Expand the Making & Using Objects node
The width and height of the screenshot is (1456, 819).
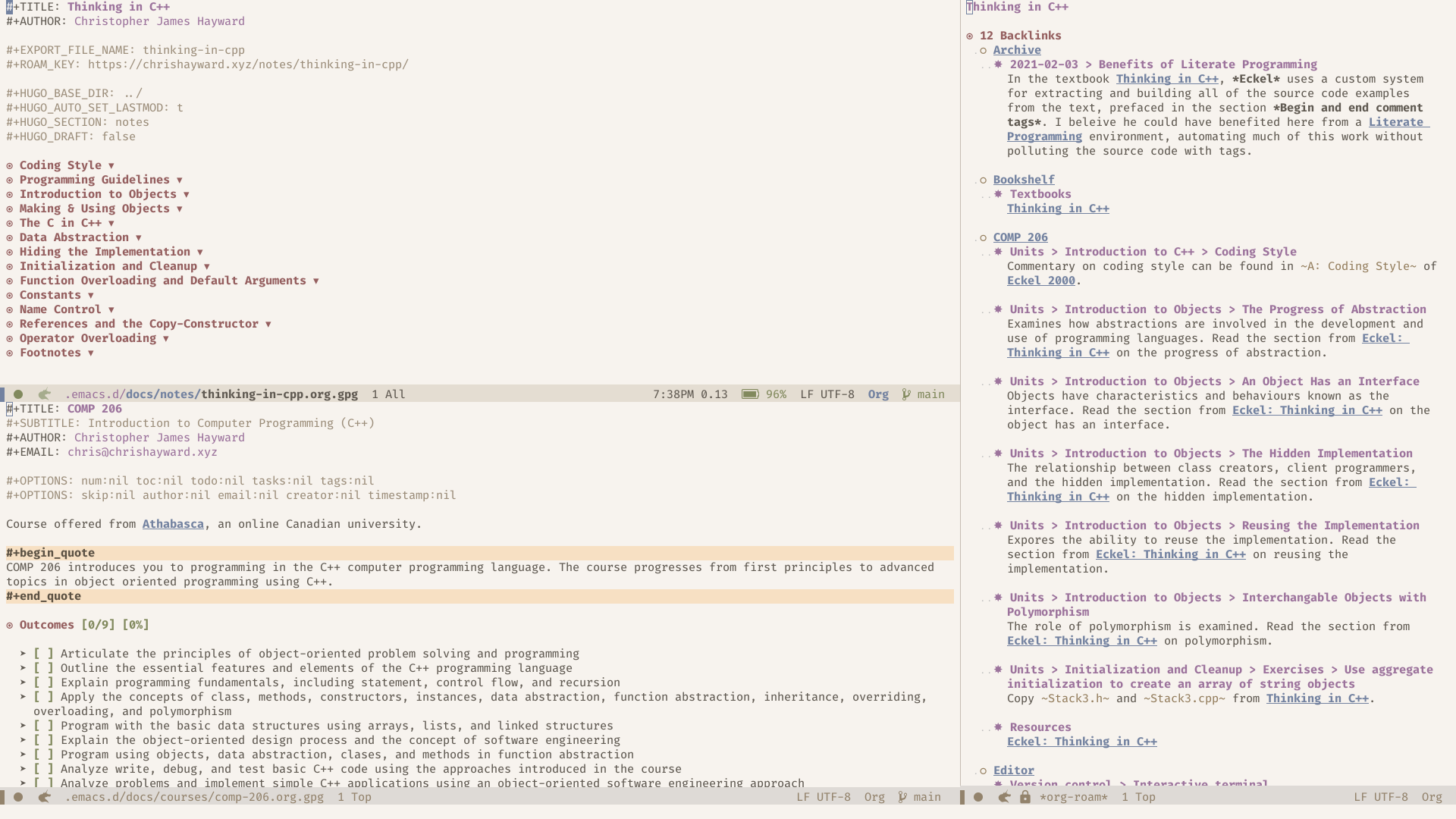coord(179,208)
